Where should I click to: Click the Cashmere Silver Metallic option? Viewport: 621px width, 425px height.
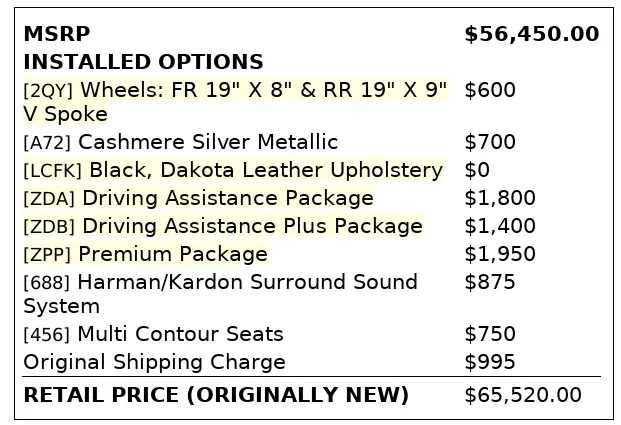208,143
